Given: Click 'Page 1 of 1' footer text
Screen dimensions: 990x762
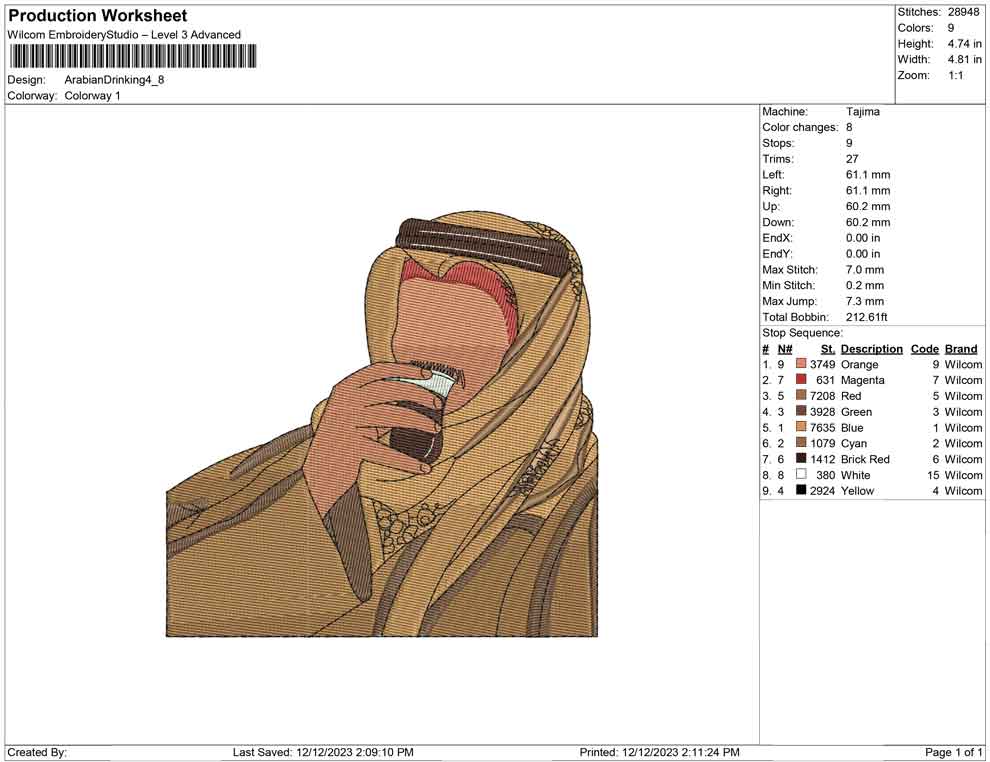Looking at the screenshot, I should click(x=953, y=752).
